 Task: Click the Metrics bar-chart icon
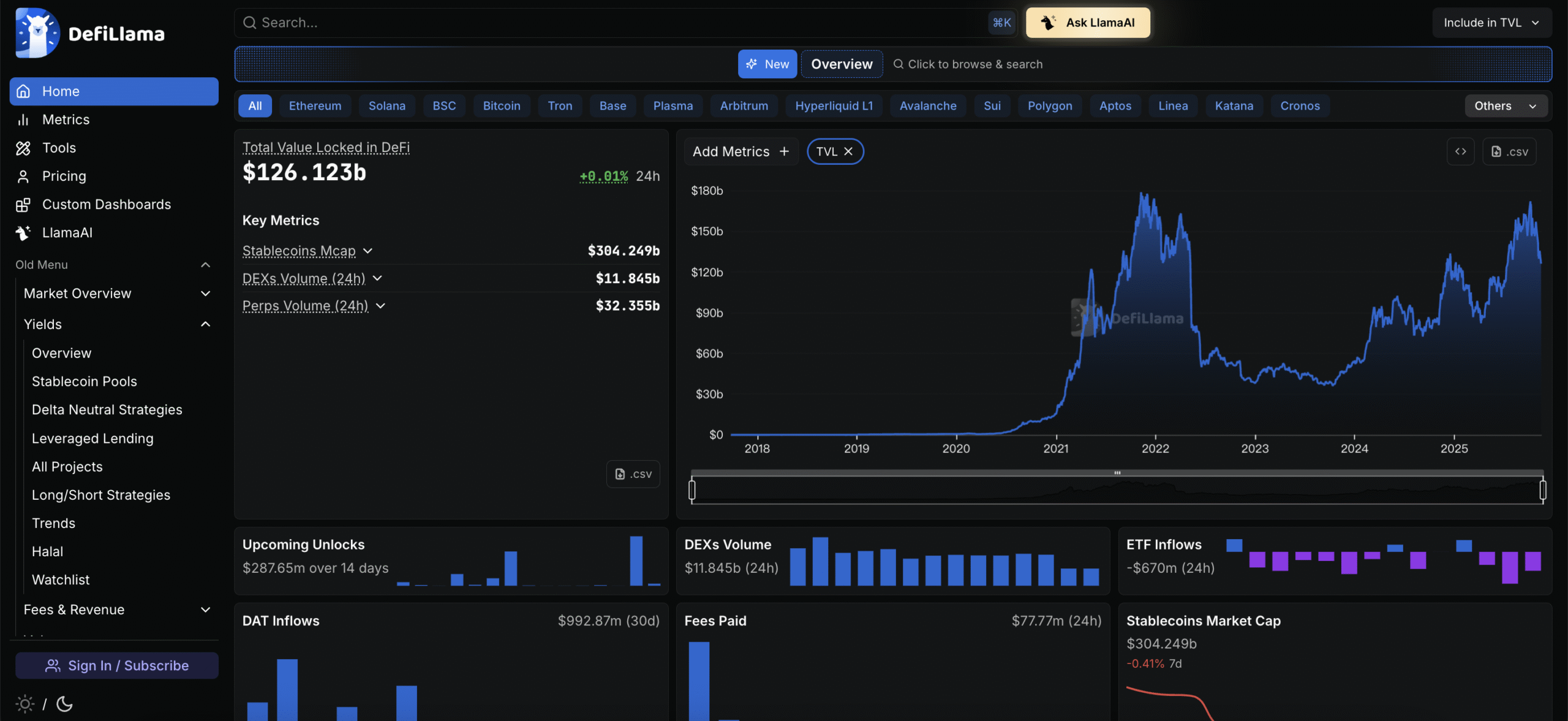(x=23, y=120)
